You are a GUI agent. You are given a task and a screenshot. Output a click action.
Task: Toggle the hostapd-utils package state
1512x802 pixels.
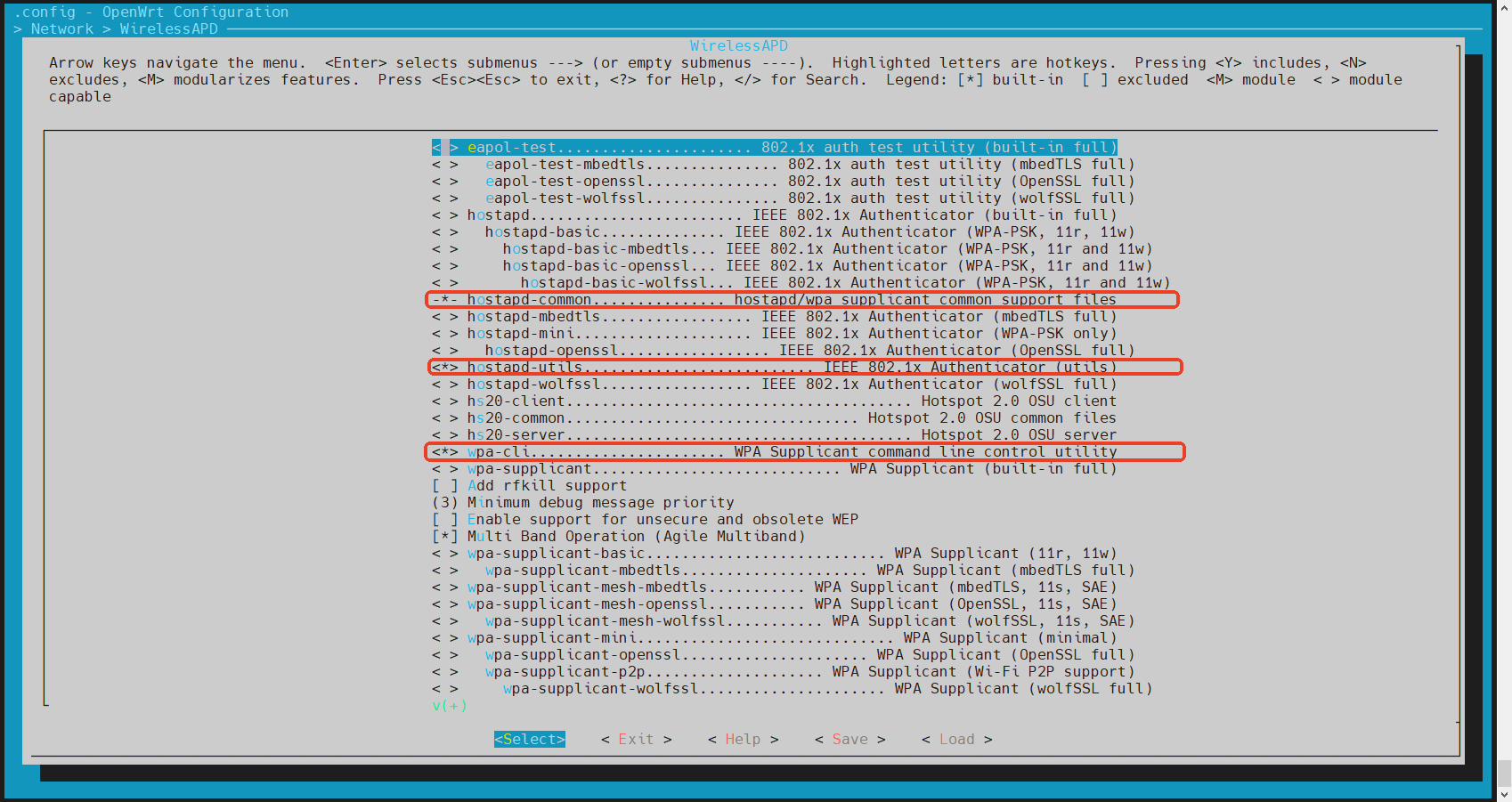[x=445, y=368]
